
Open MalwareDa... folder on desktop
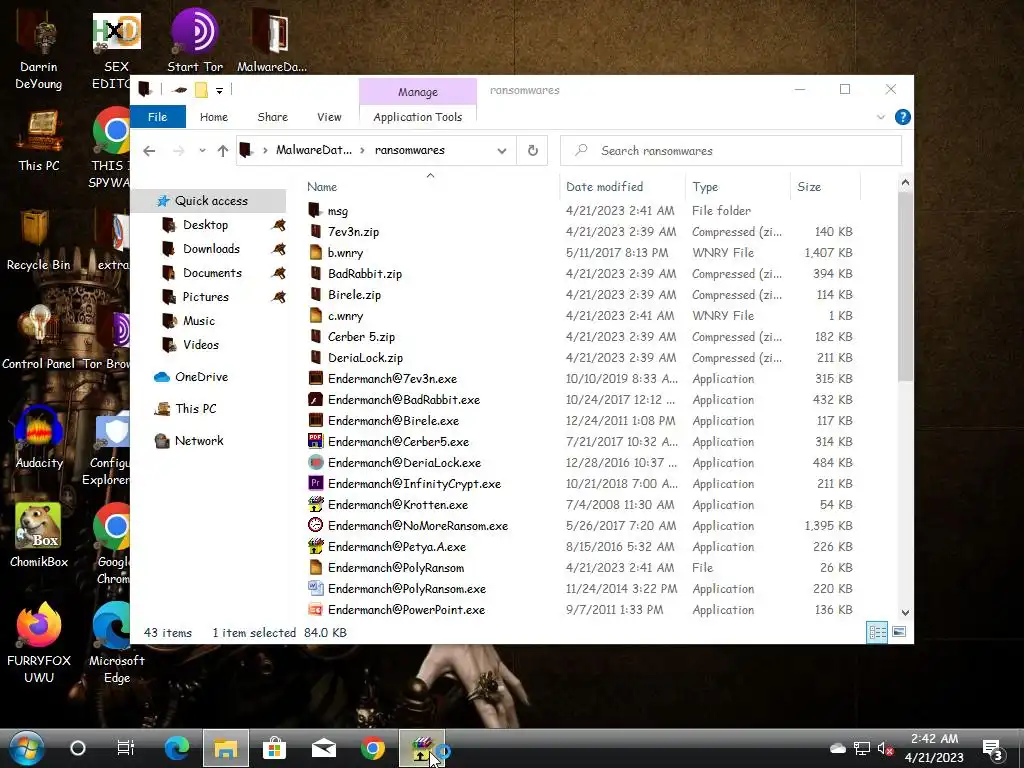pyautogui.click(x=272, y=41)
